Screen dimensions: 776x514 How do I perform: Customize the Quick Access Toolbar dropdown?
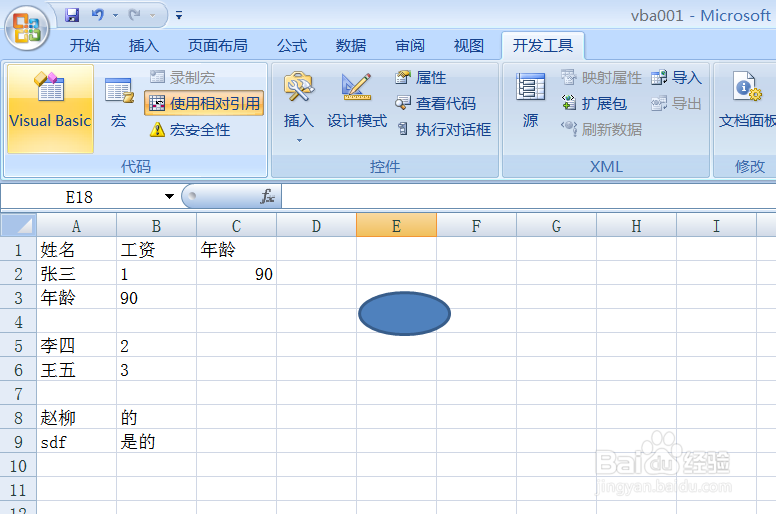[x=179, y=16]
